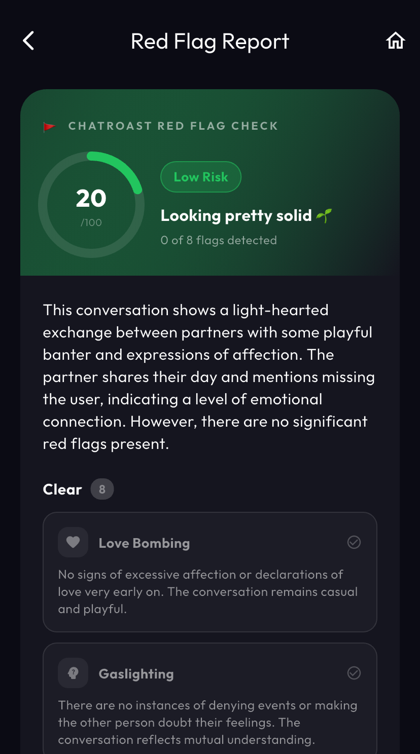This screenshot has width=420, height=754.
Task: Tap the conversation summary paragraph
Action: pos(209,377)
